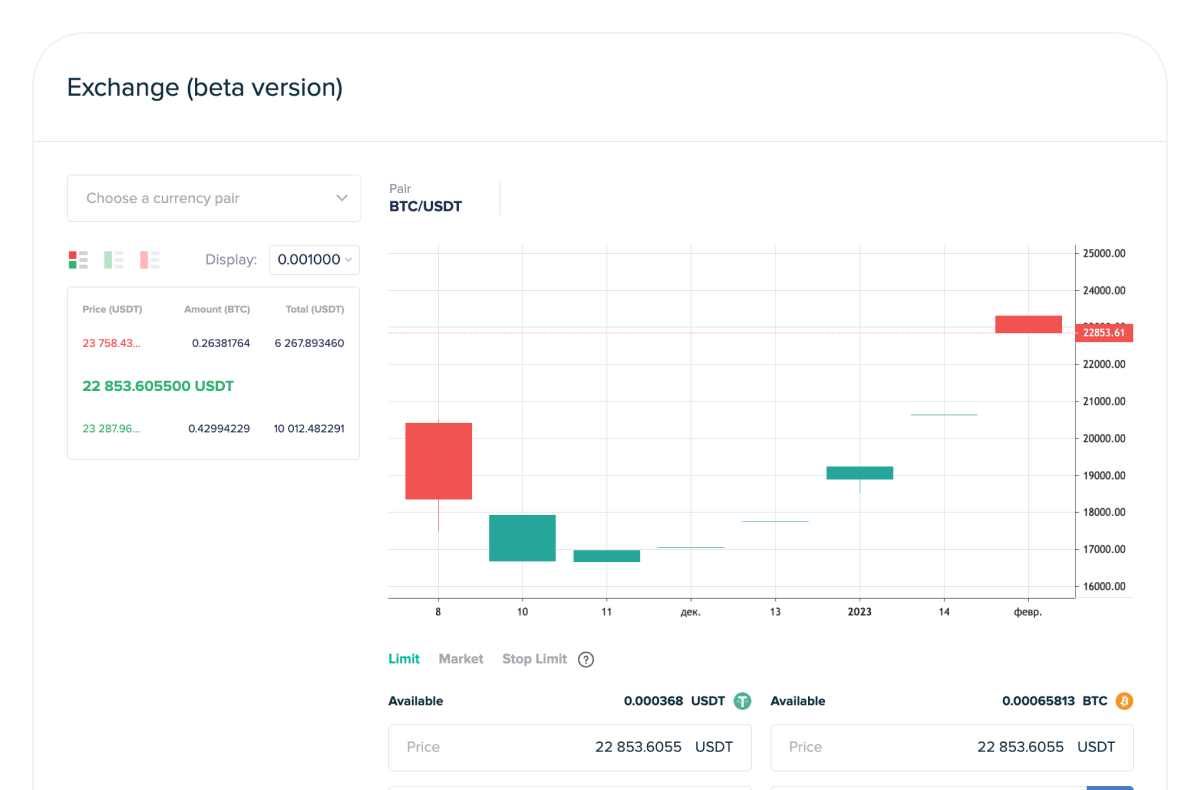This screenshot has width=1200, height=790.
Task: Open the Stop Limit help question mark
Action: pyautogui.click(x=586, y=659)
